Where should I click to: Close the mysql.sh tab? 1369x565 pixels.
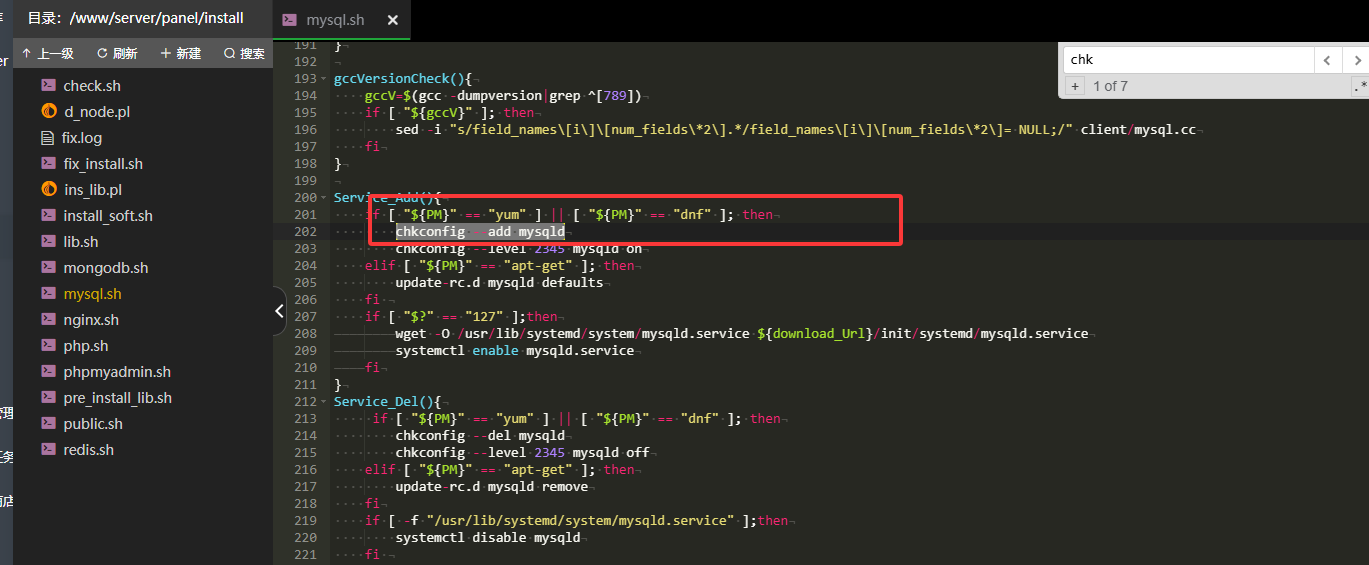392,20
